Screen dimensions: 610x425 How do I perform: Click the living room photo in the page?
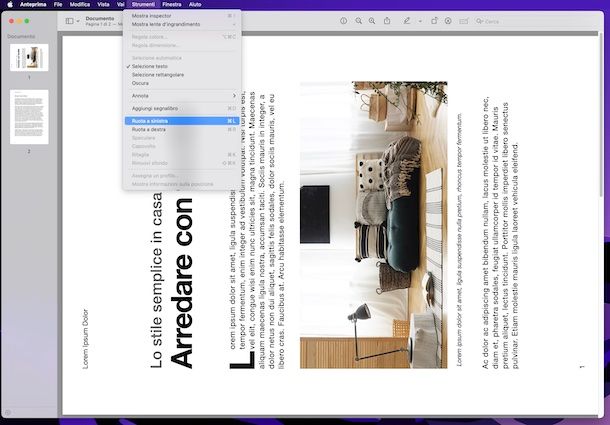[373, 225]
